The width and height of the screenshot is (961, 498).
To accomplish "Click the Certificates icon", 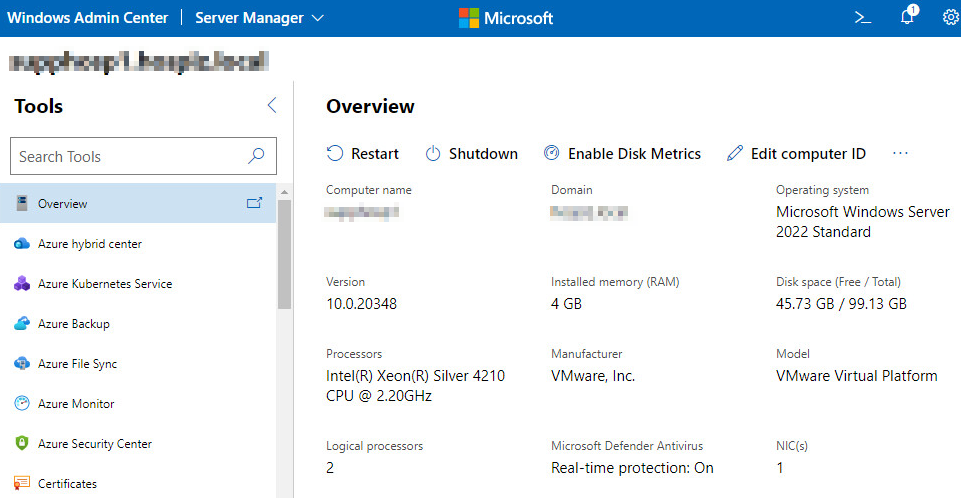I will tap(21, 483).
